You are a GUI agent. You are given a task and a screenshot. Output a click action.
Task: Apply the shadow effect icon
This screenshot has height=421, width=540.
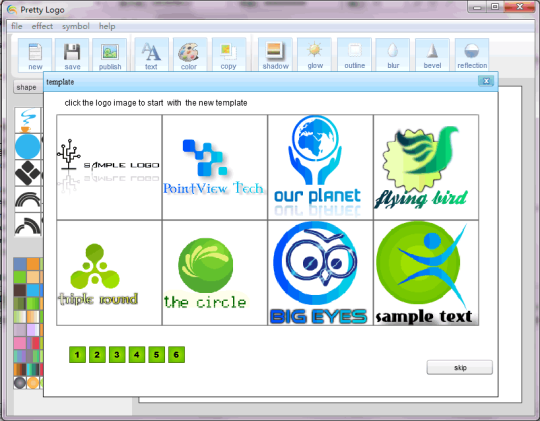click(x=275, y=55)
